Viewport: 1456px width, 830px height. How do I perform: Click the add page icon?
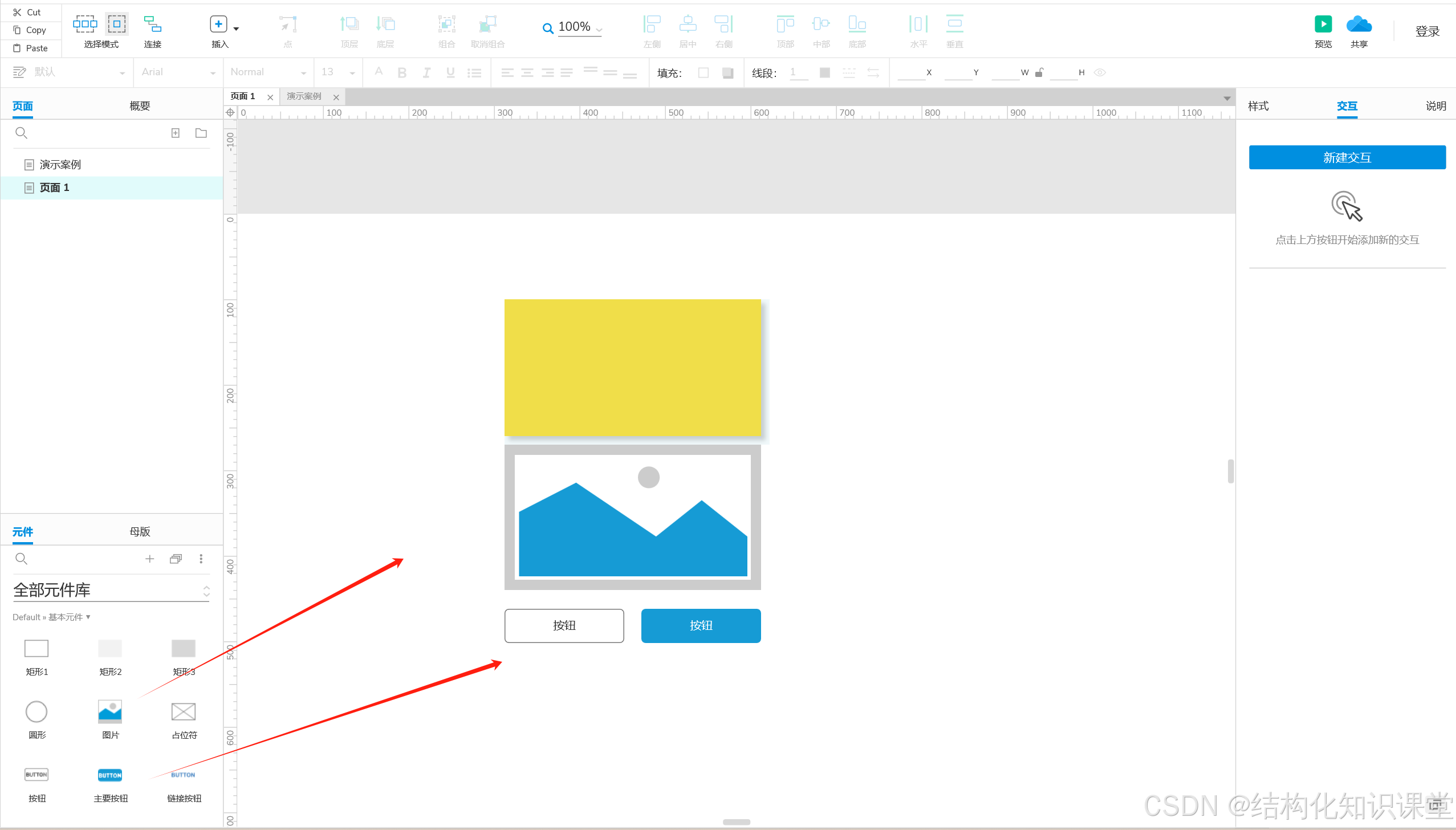point(176,133)
